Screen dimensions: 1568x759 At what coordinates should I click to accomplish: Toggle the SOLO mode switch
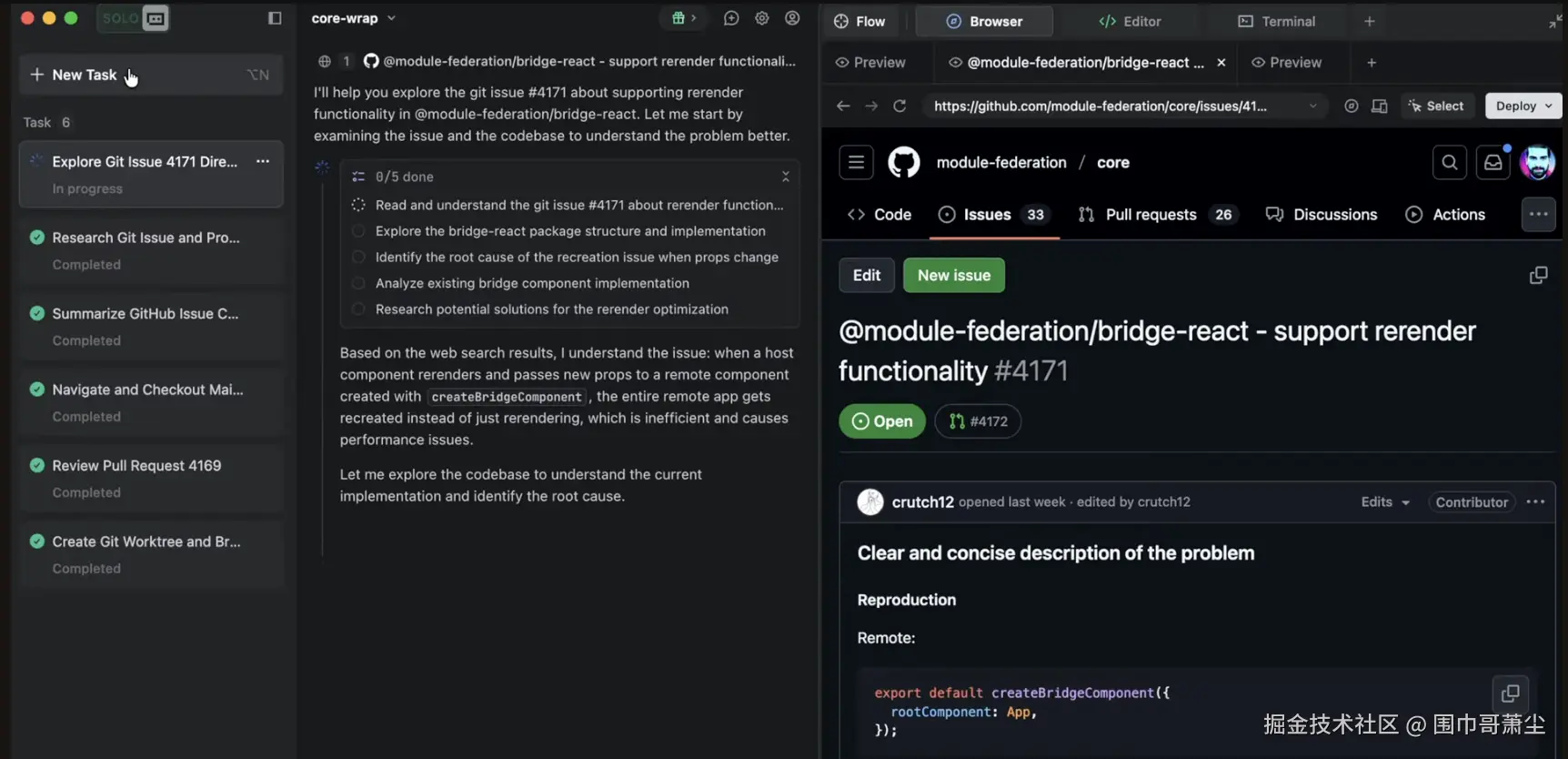pyautogui.click(x=134, y=18)
